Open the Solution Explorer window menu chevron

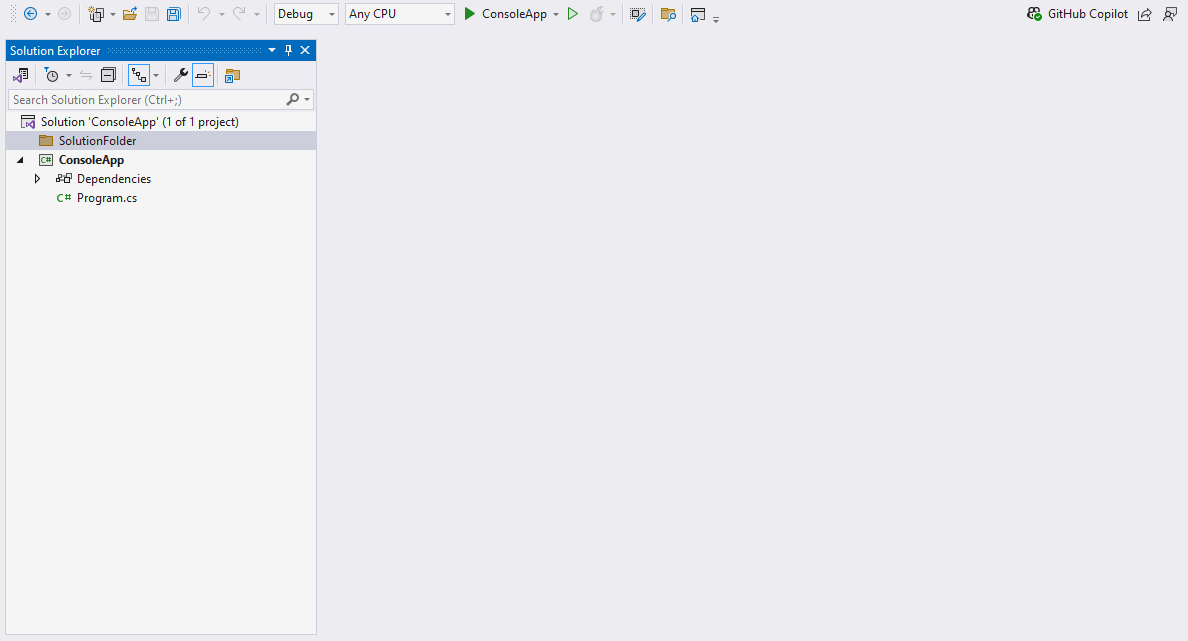click(271, 50)
